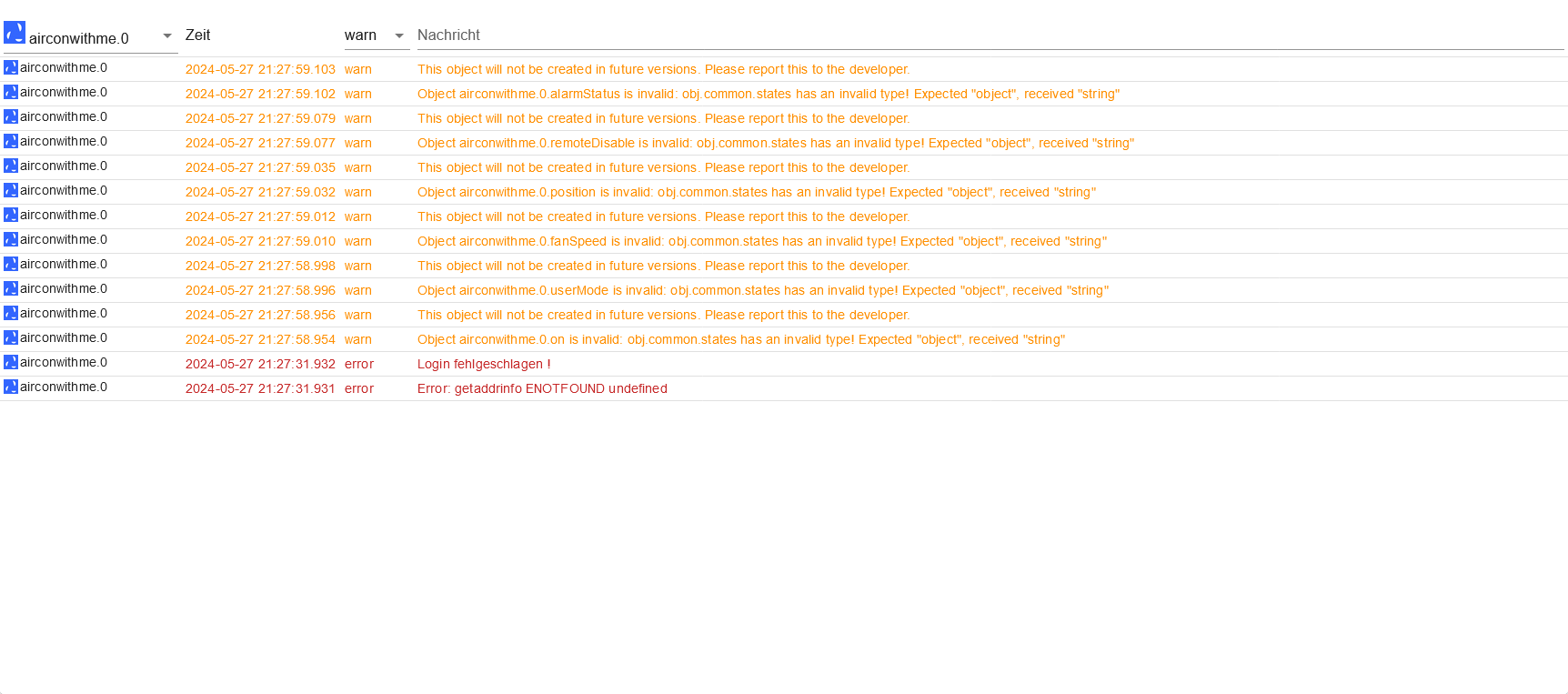The height and width of the screenshot is (694, 1568).
Task: Click the adapter icon in row 21:27:58.956
Action: click(x=11, y=314)
